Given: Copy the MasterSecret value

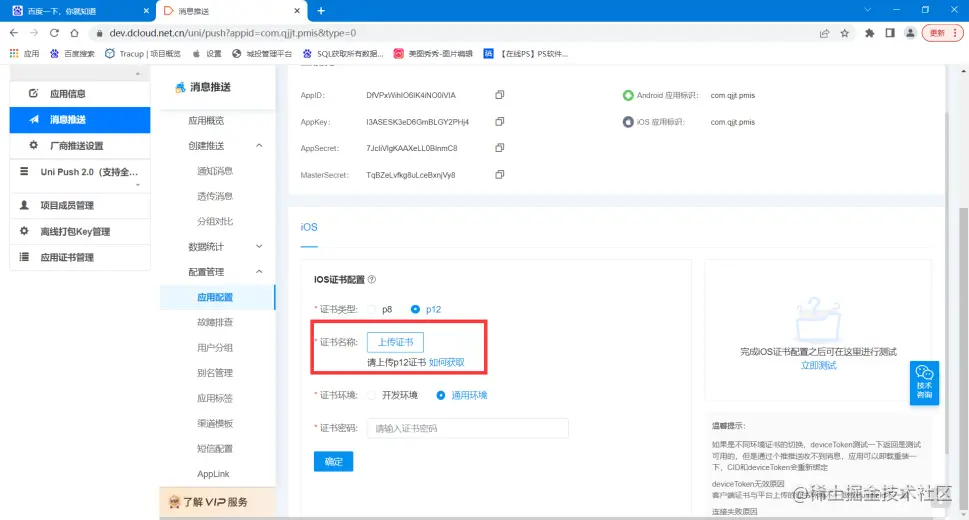Looking at the screenshot, I should pyautogui.click(x=499, y=174).
